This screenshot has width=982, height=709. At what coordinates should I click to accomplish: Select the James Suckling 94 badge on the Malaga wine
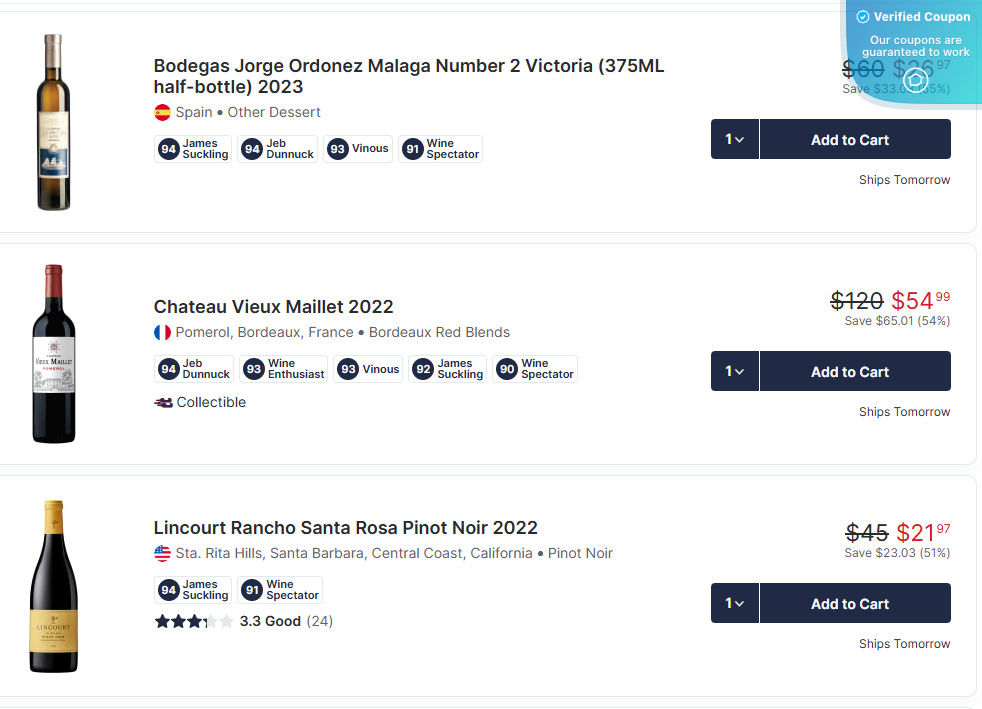tap(192, 148)
